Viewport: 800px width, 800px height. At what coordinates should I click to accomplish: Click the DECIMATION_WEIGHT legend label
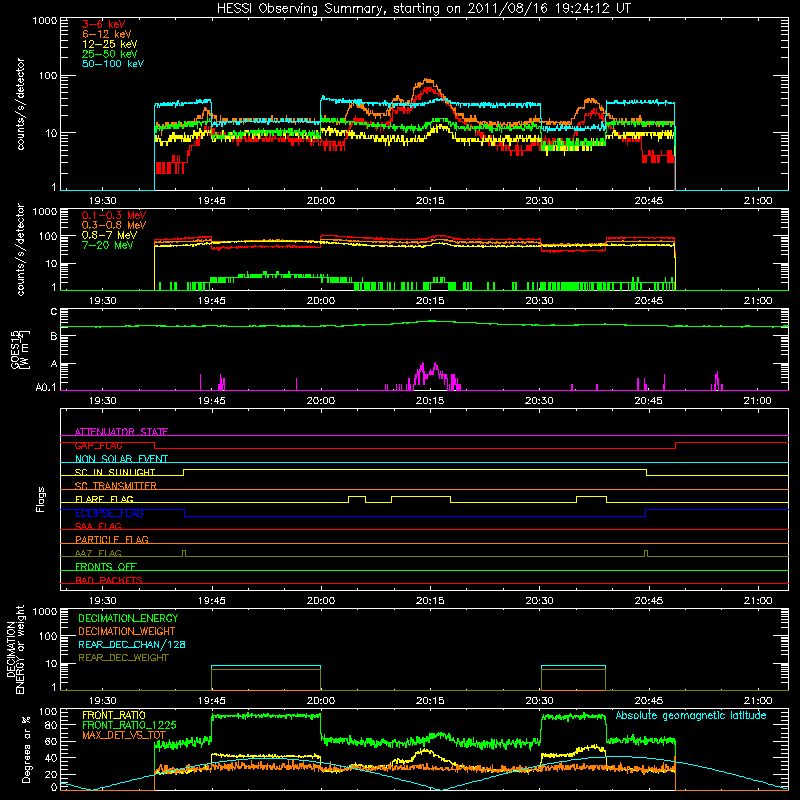[127, 631]
